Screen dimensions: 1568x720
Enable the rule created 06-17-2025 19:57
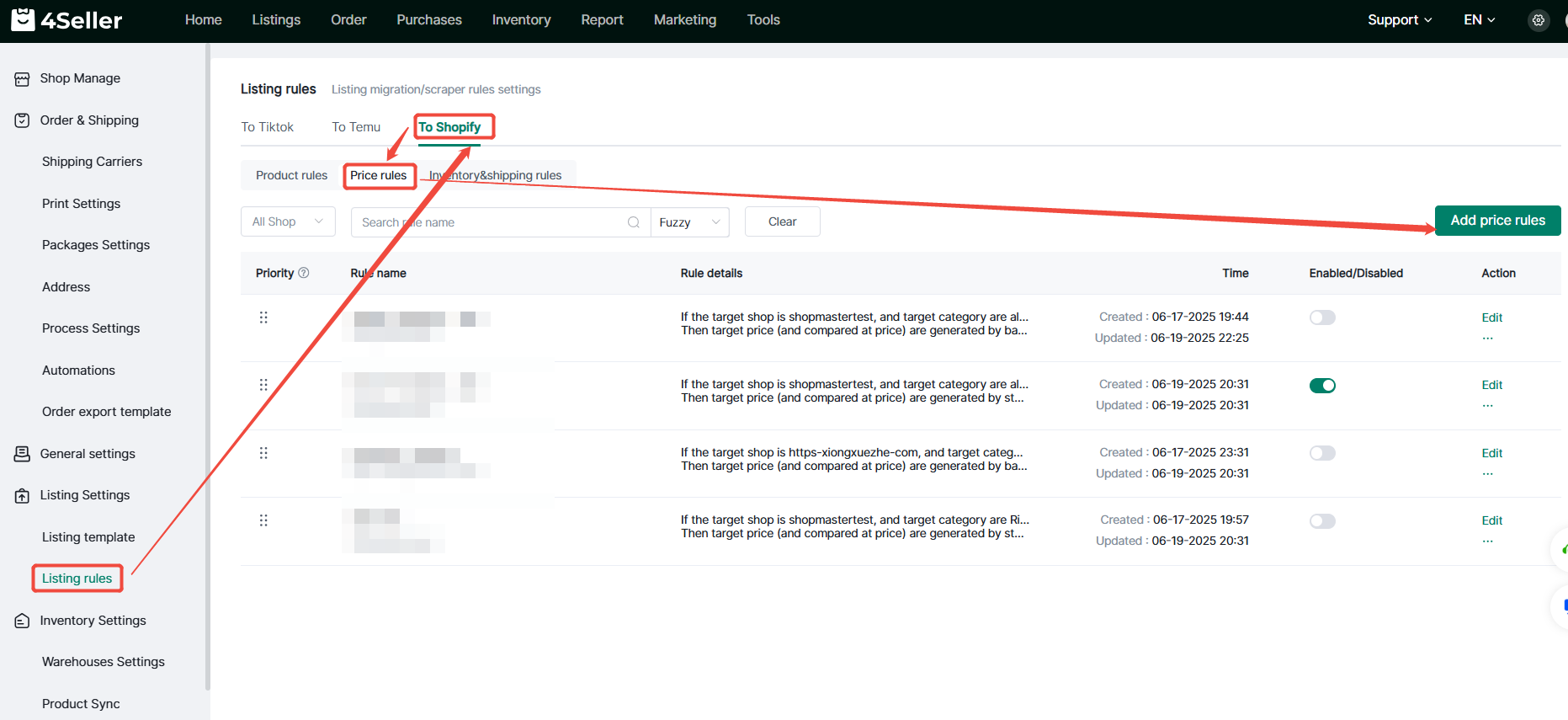tap(1322, 521)
